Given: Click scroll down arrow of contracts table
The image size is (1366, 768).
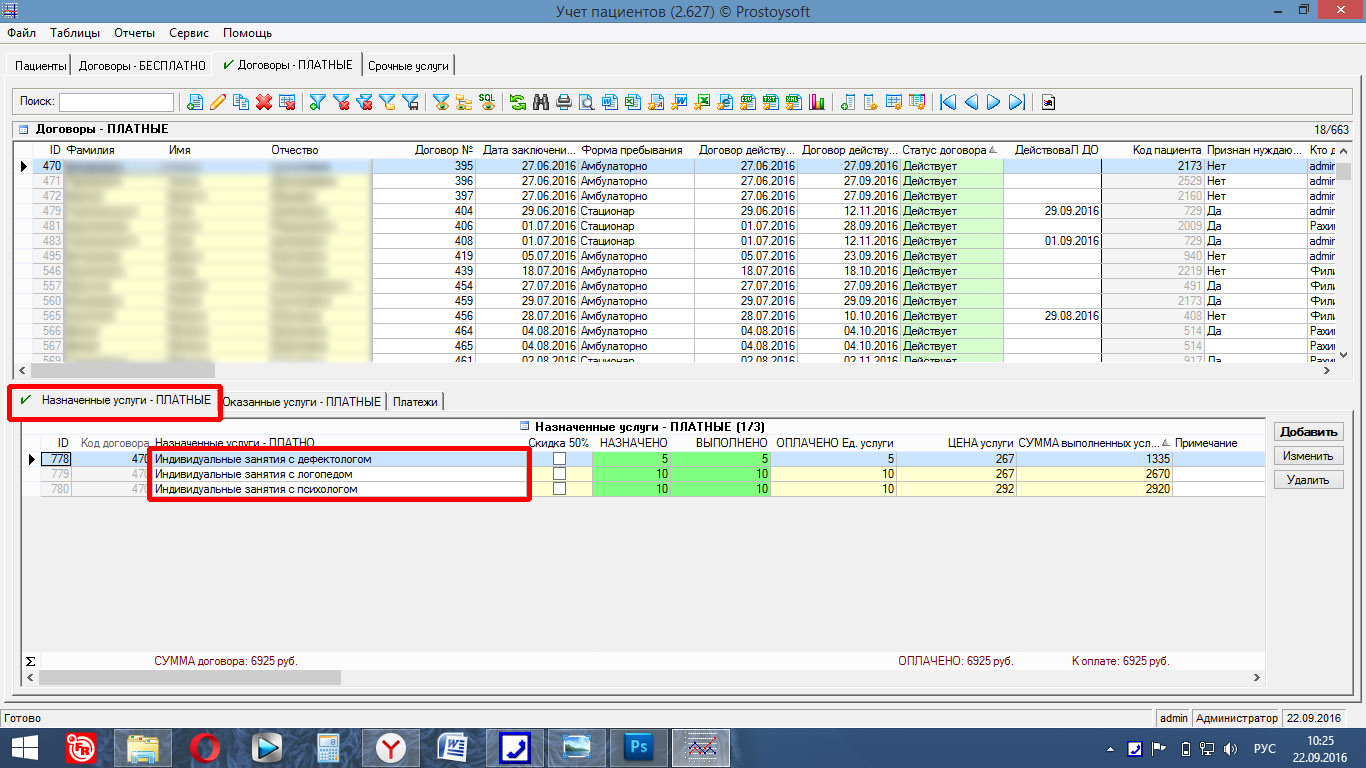Looking at the screenshot, I should pyautogui.click(x=1343, y=354).
